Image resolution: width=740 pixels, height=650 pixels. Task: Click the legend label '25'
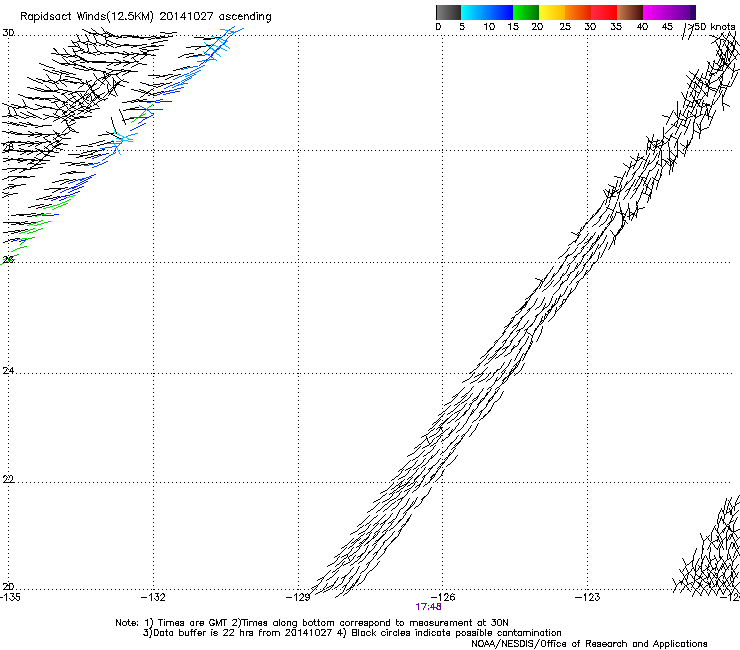pos(565,27)
